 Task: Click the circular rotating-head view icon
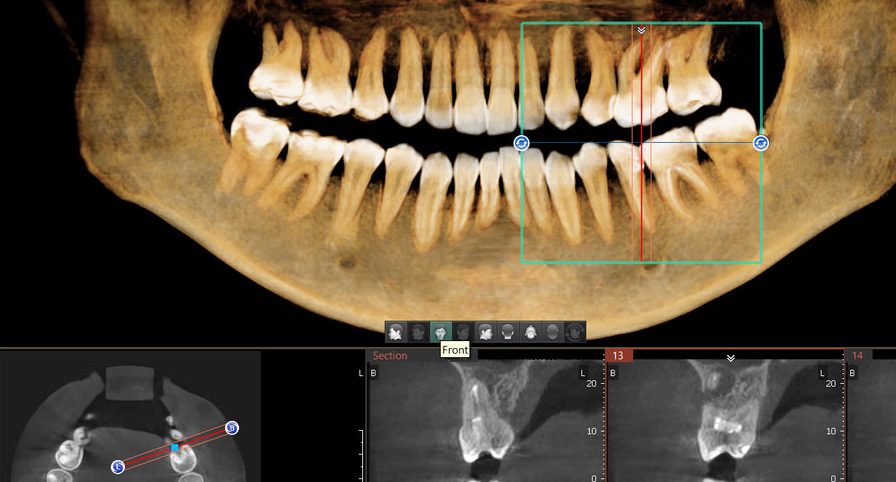coord(575,332)
